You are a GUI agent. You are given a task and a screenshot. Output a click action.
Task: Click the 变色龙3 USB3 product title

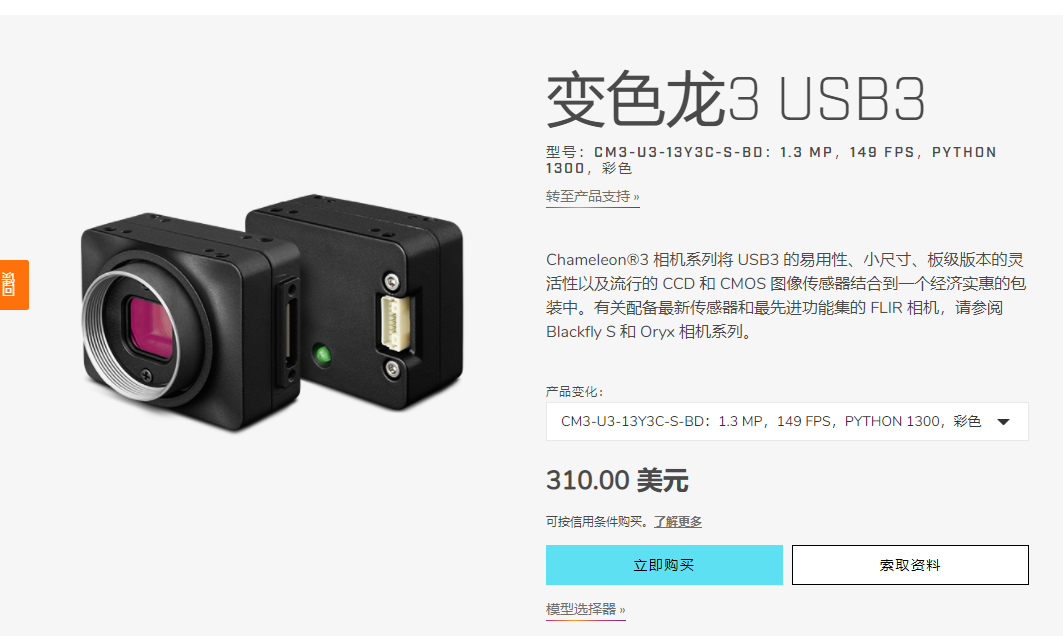point(736,100)
